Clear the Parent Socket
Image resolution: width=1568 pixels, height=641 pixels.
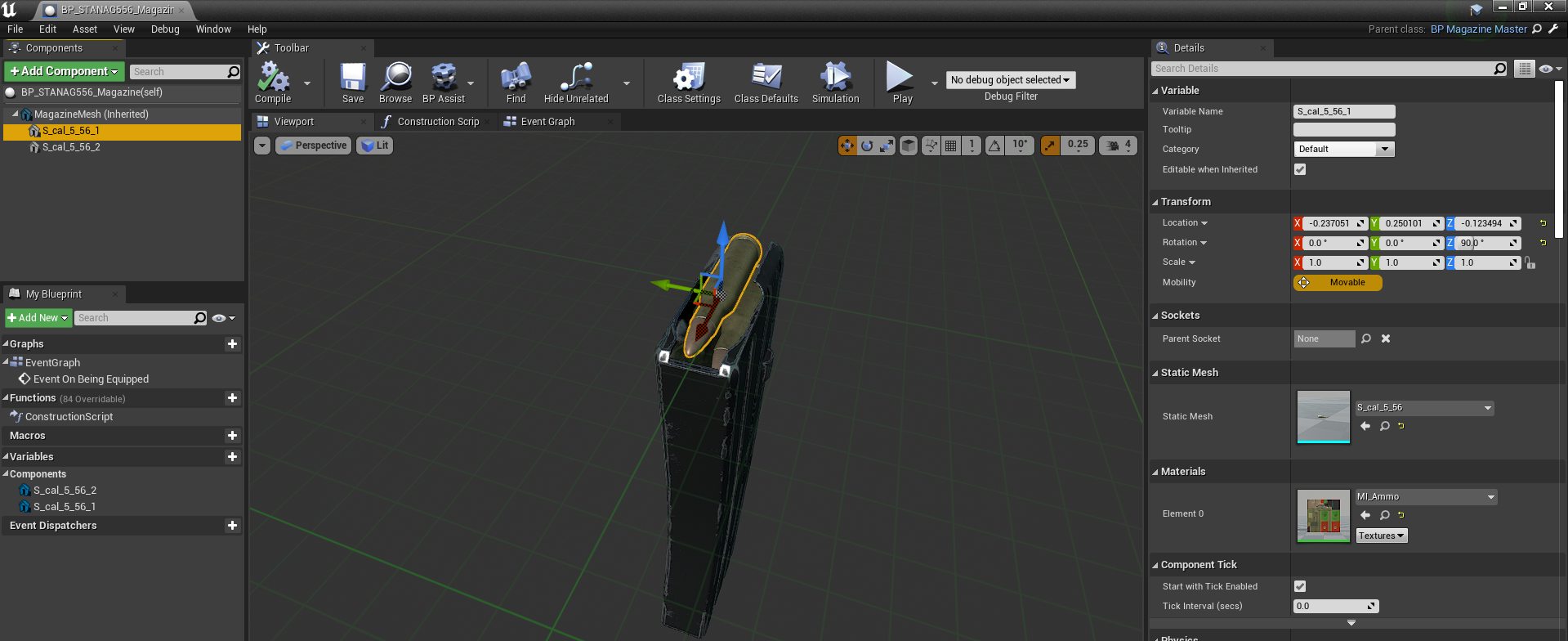point(1386,338)
